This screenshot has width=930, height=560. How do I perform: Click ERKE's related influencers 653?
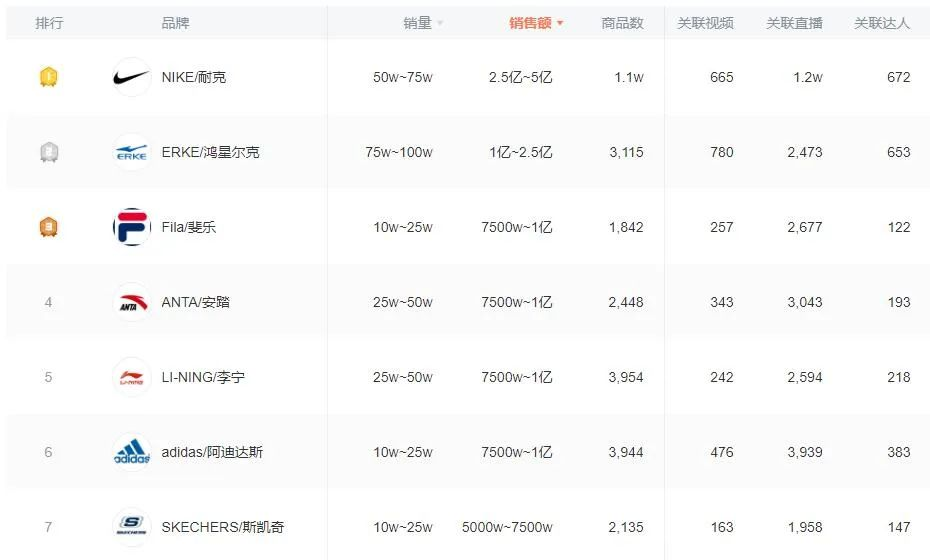899,152
